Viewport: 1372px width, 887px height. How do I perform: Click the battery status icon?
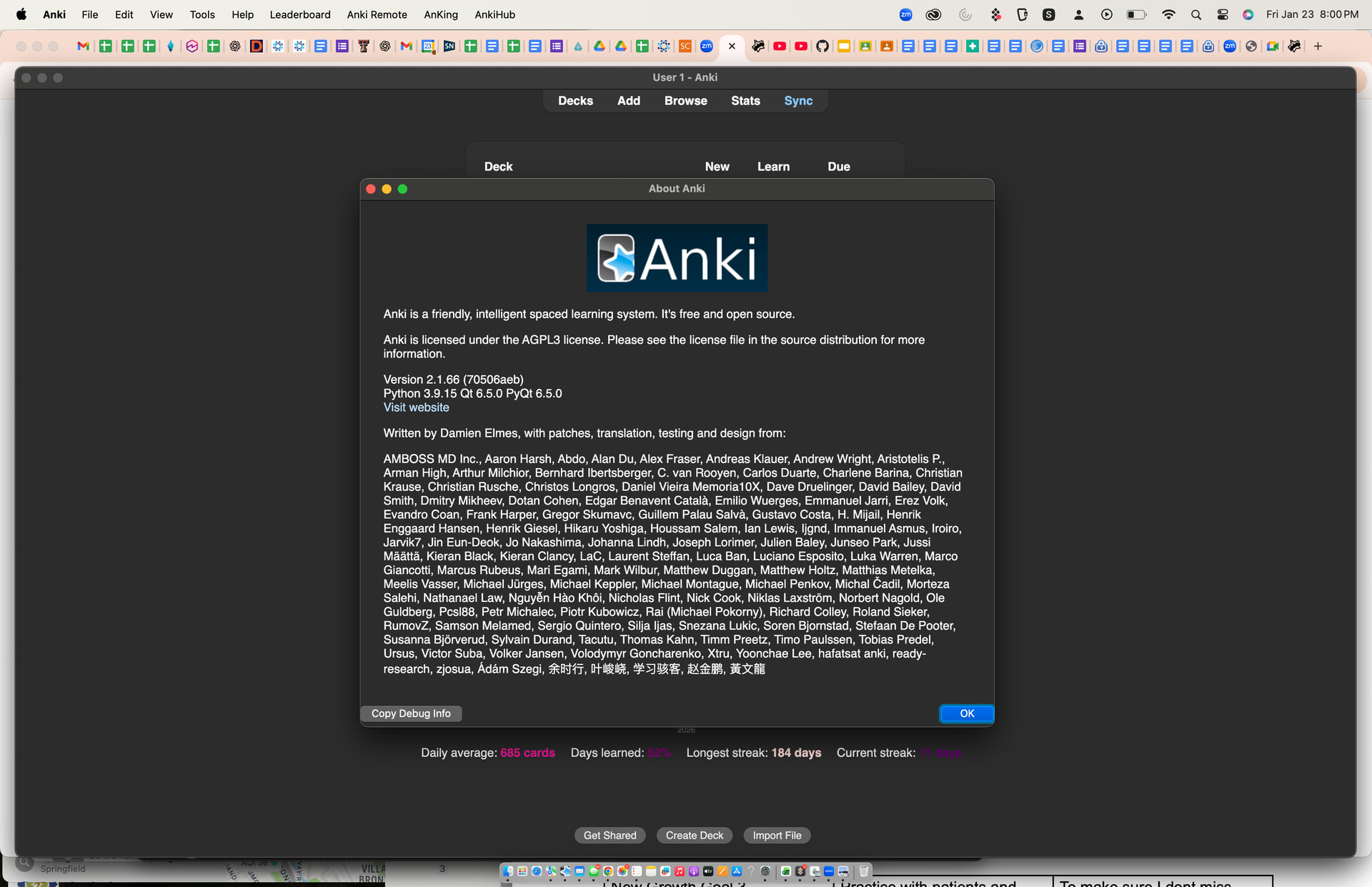point(1135,14)
